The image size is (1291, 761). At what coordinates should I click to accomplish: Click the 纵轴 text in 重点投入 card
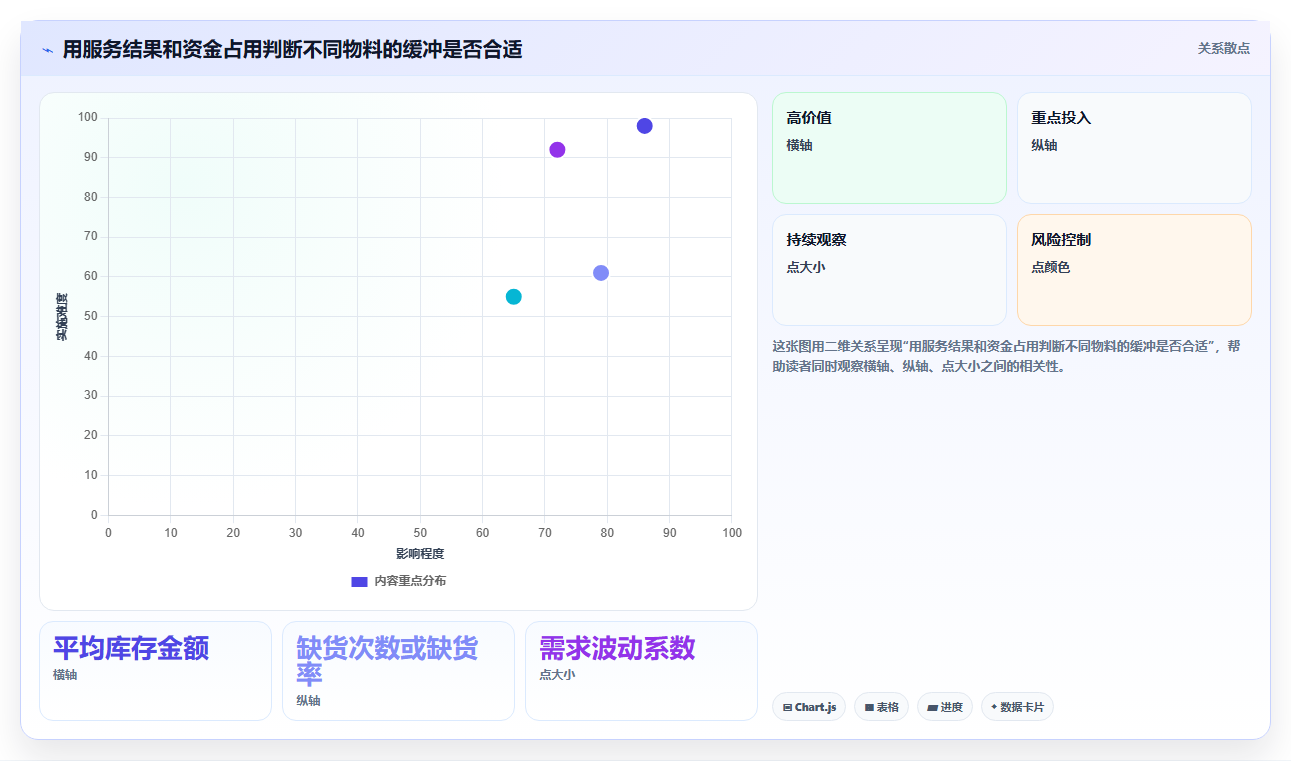[x=1045, y=145]
